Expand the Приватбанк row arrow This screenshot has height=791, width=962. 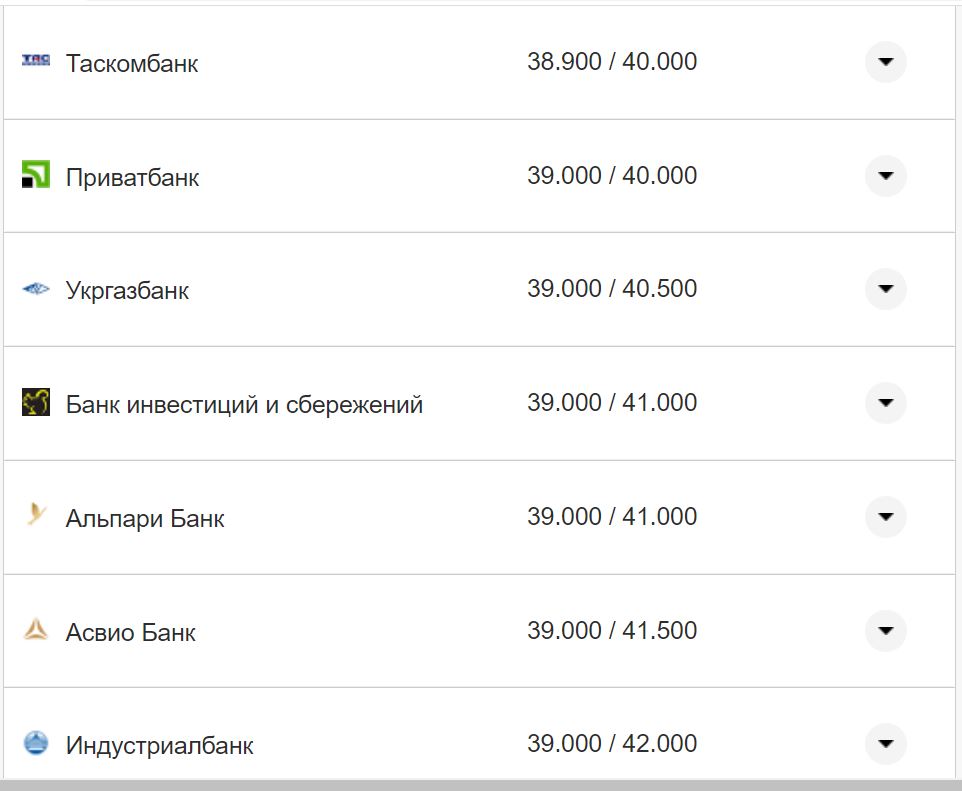[885, 176]
